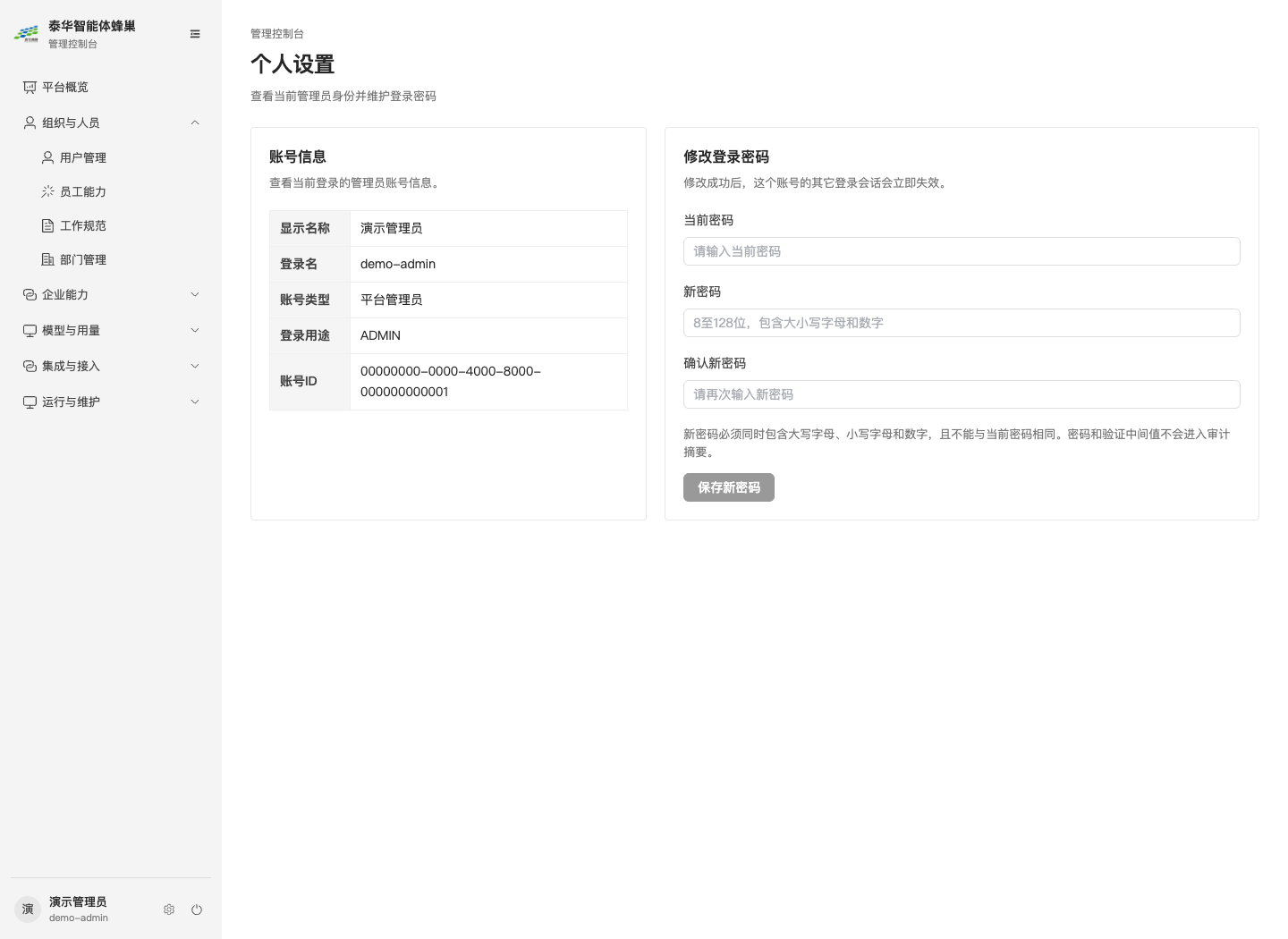Click the 组织与人员 person icon
1288x939 pixels.
30,123
